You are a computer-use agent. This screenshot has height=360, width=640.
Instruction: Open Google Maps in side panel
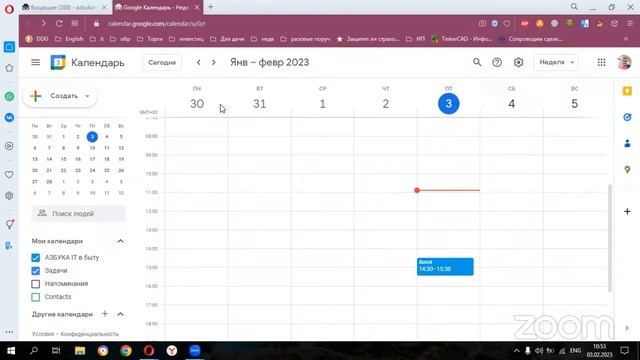click(627, 169)
